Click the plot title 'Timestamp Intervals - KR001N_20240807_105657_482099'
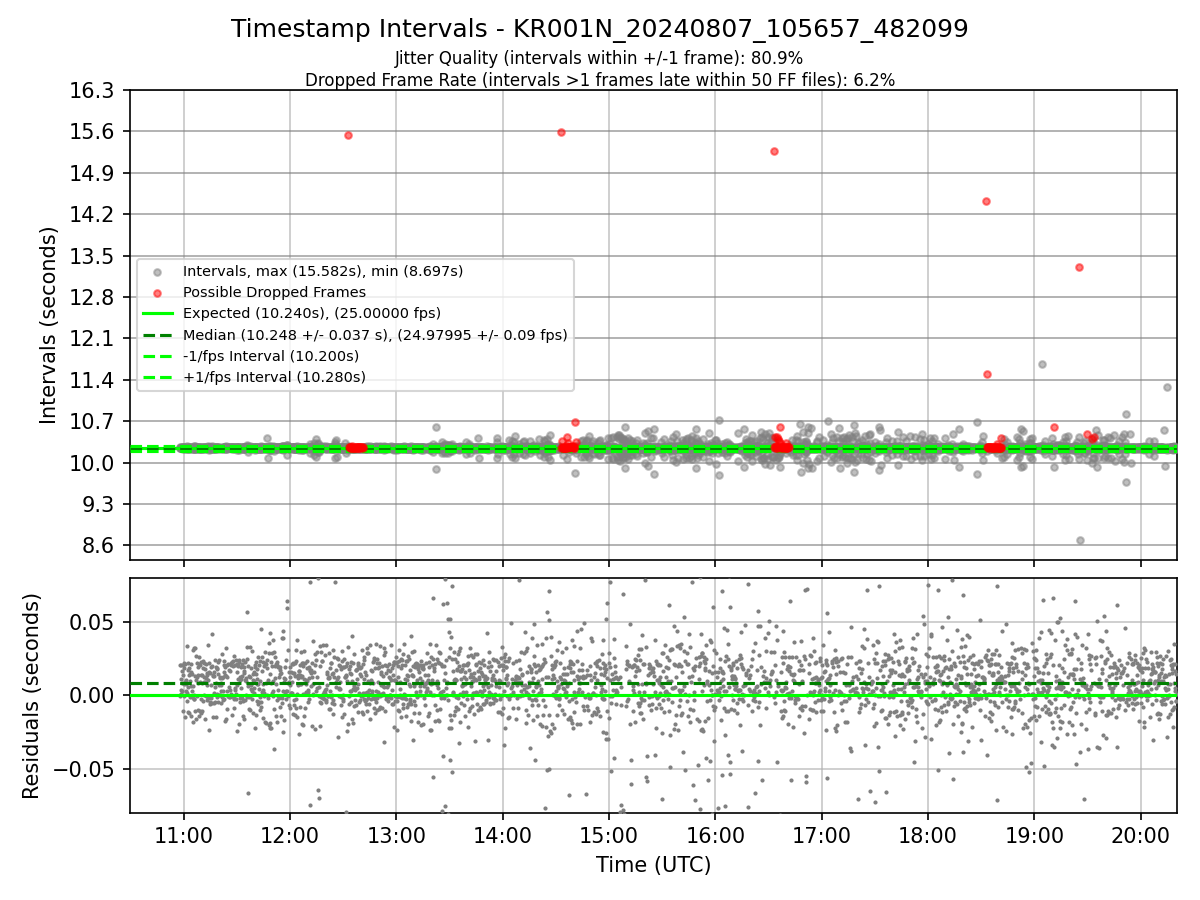Image resolution: width=1200 pixels, height=900 pixels. tap(599, 29)
